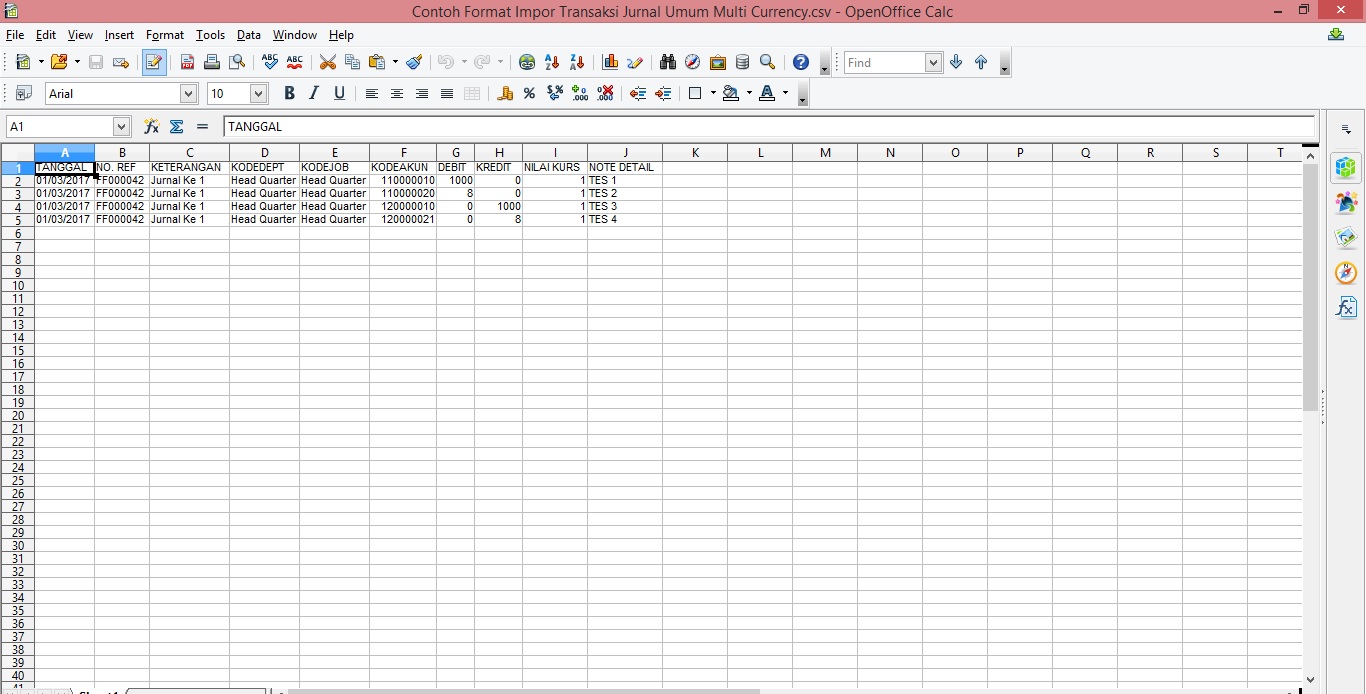Open the File menu
The height and width of the screenshot is (694, 1366).
pos(15,35)
